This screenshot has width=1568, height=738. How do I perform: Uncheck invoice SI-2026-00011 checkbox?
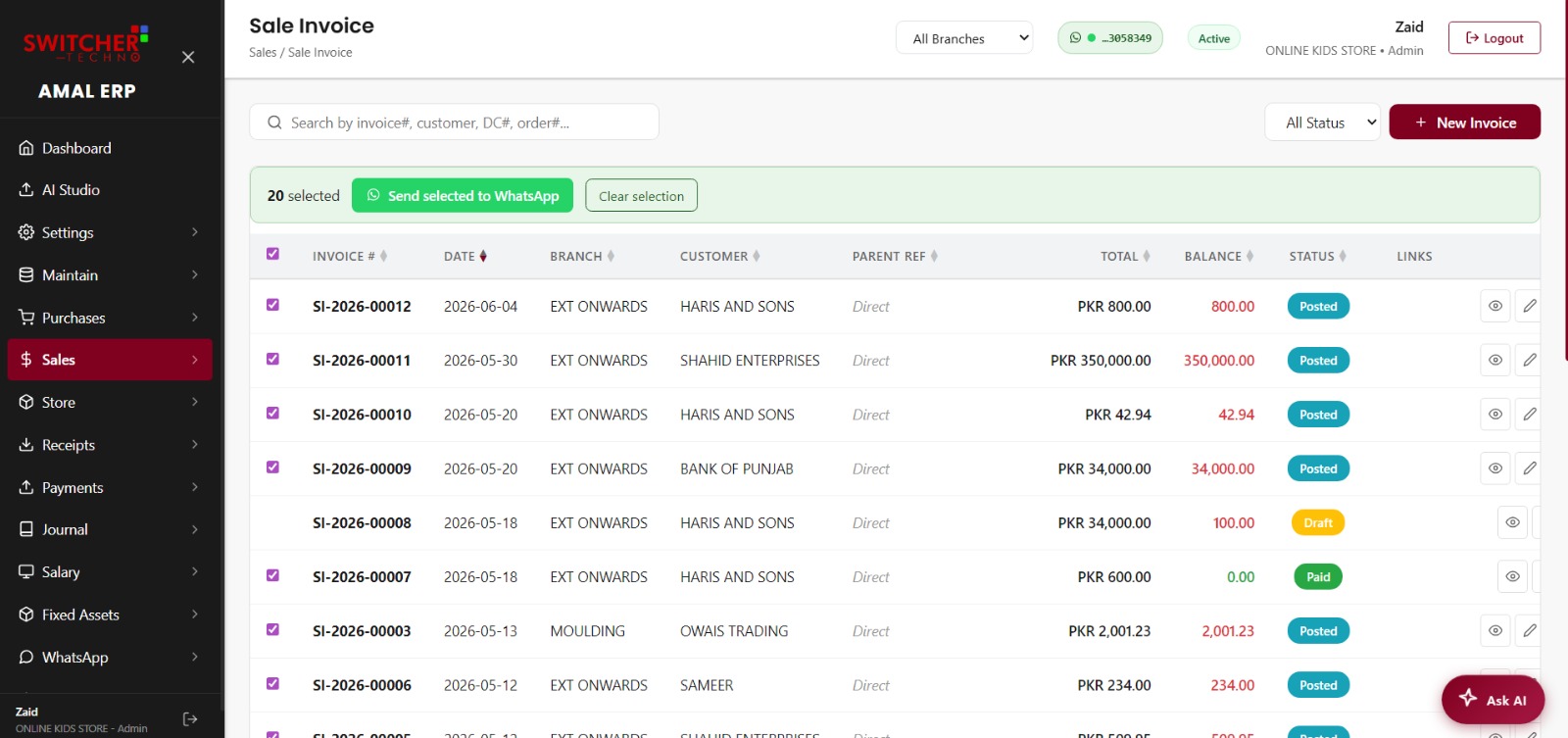click(272, 359)
